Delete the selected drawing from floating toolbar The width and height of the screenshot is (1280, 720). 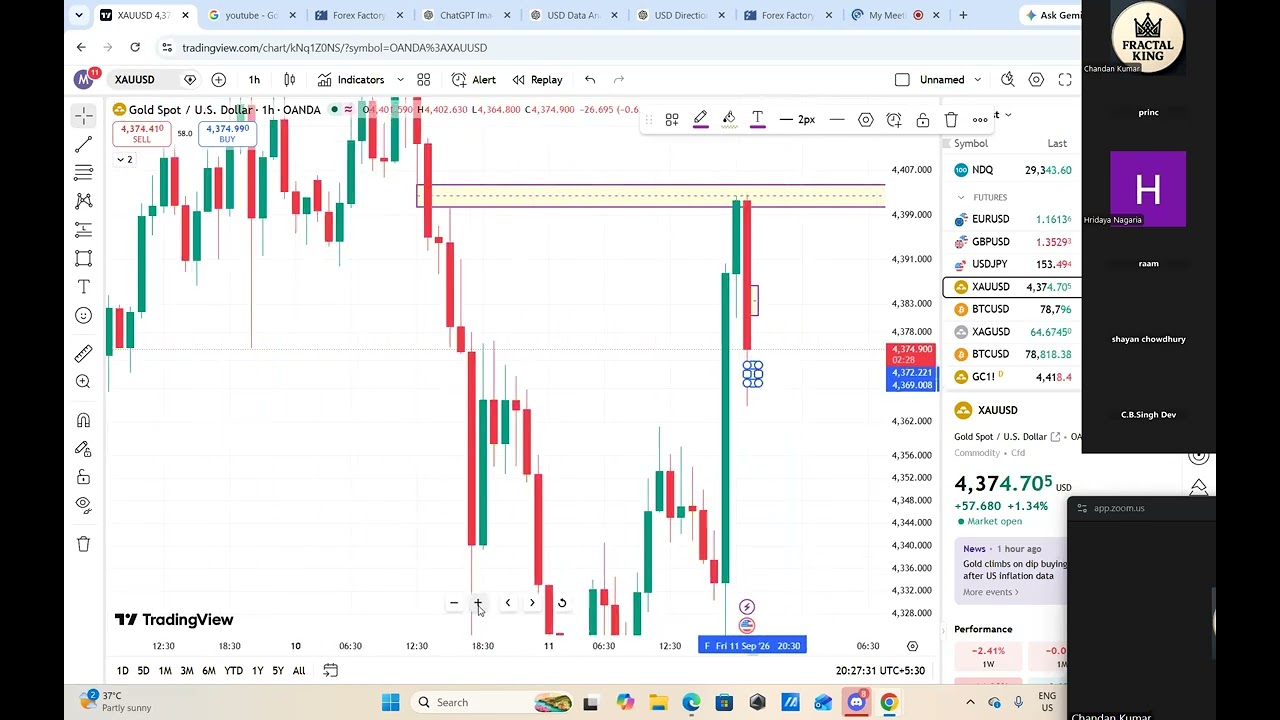click(x=951, y=120)
